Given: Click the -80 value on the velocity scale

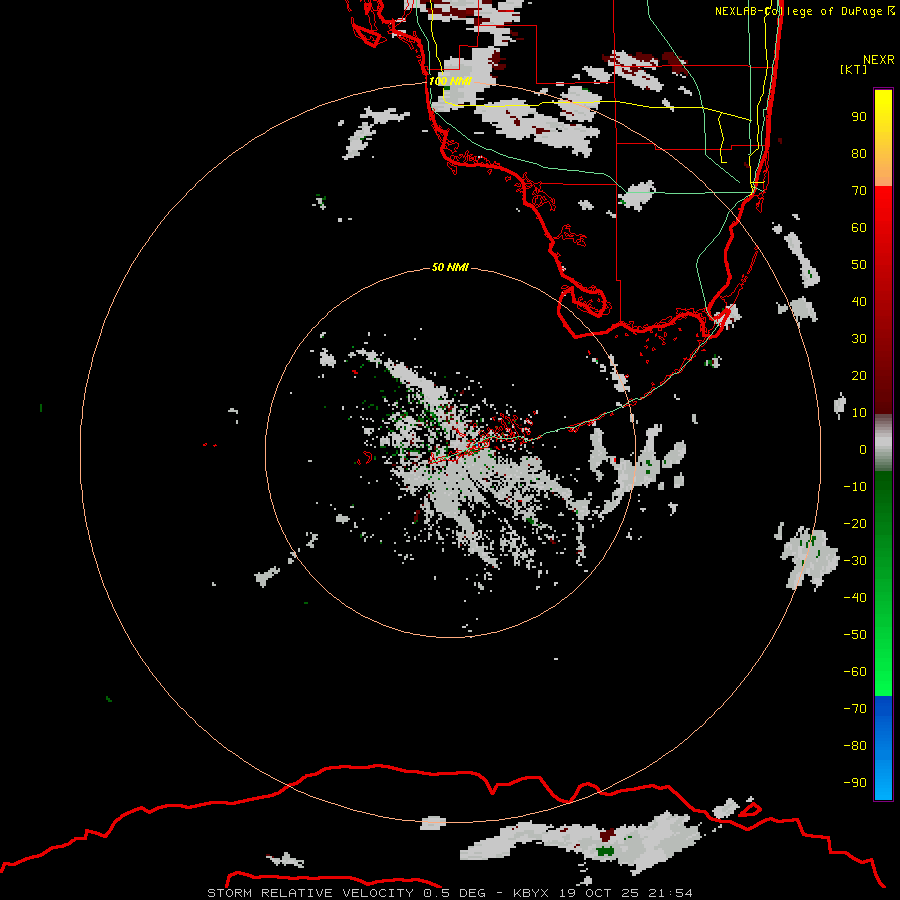Looking at the screenshot, I should pyautogui.click(x=855, y=746).
